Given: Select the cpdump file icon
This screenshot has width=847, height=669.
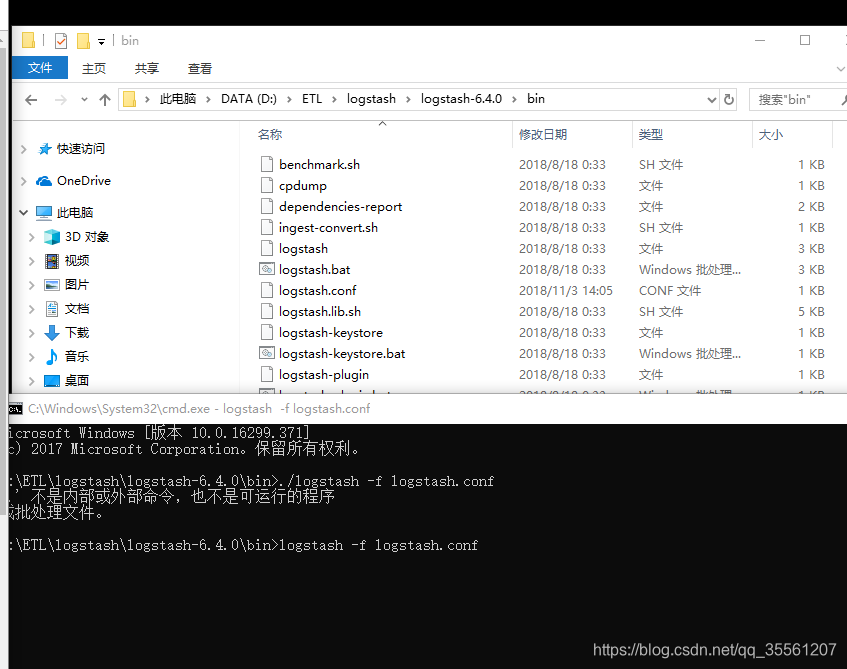Looking at the screenshot, I should pyautogui.click(x=267, y=185).
